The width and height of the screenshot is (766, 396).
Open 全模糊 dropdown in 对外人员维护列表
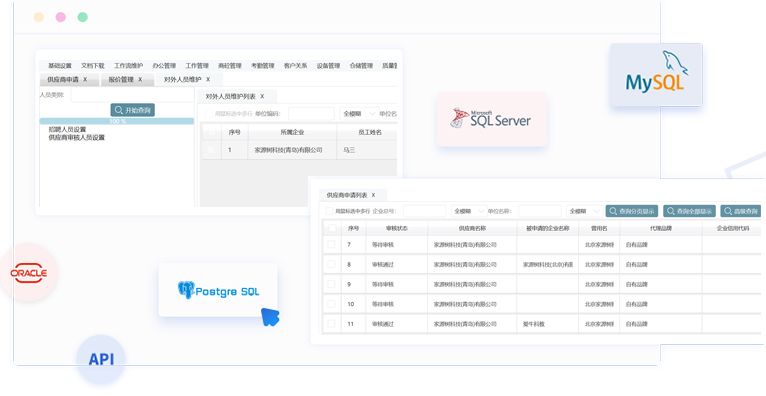point(359,114)
